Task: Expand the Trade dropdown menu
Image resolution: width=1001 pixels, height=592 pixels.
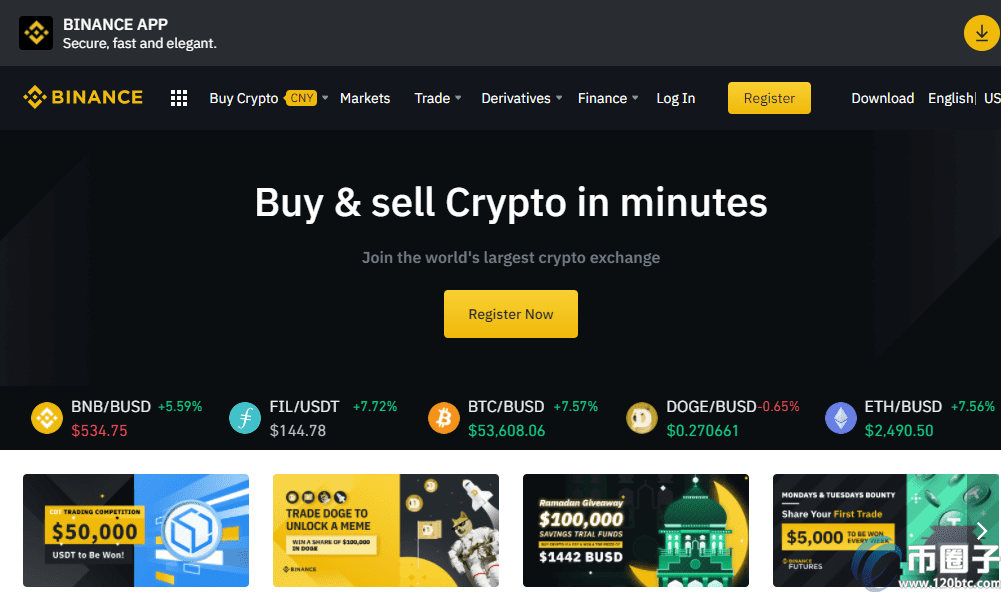Action: [438, 98]
